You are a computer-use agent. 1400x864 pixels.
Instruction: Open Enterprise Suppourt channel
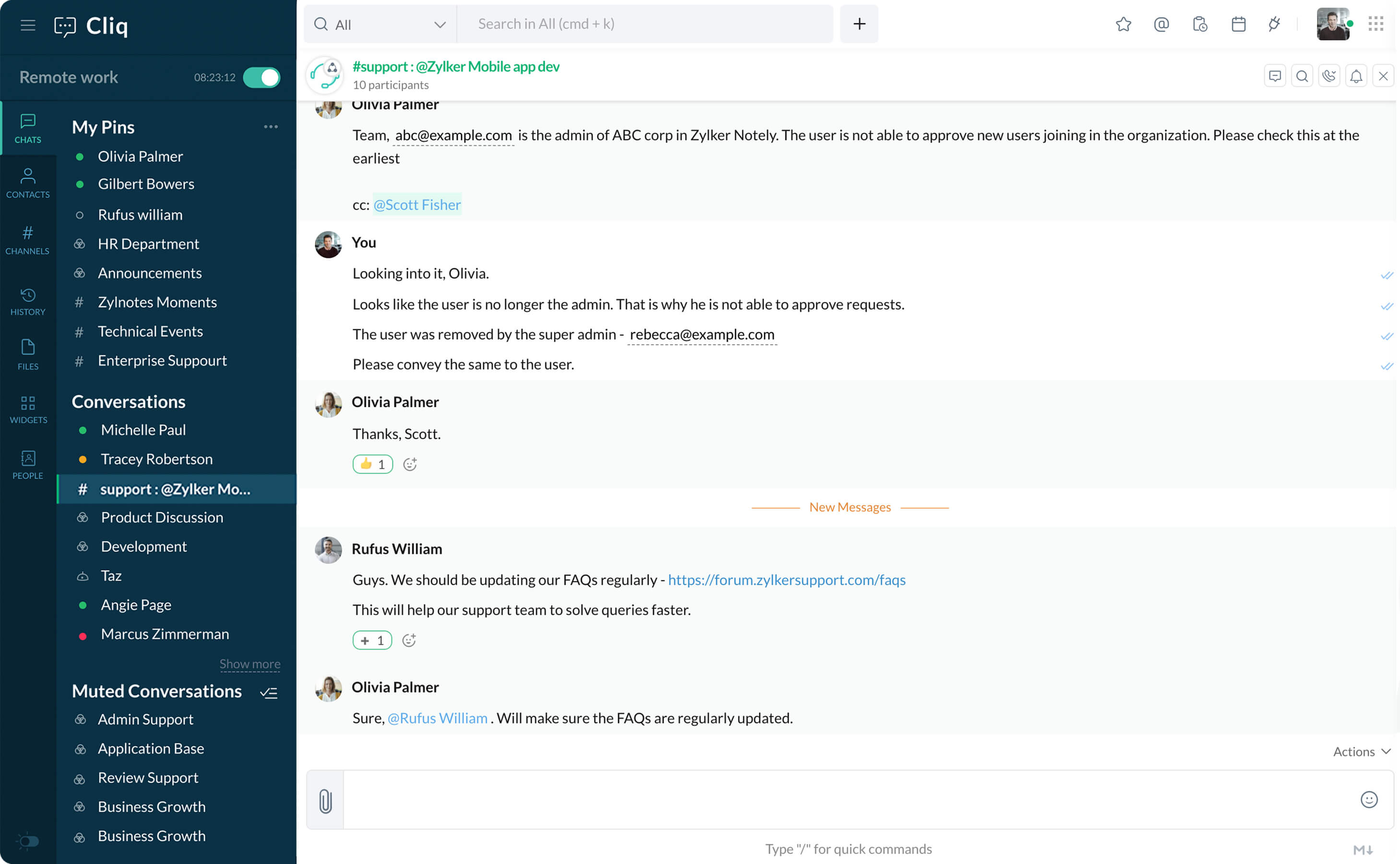click(162, 360)
